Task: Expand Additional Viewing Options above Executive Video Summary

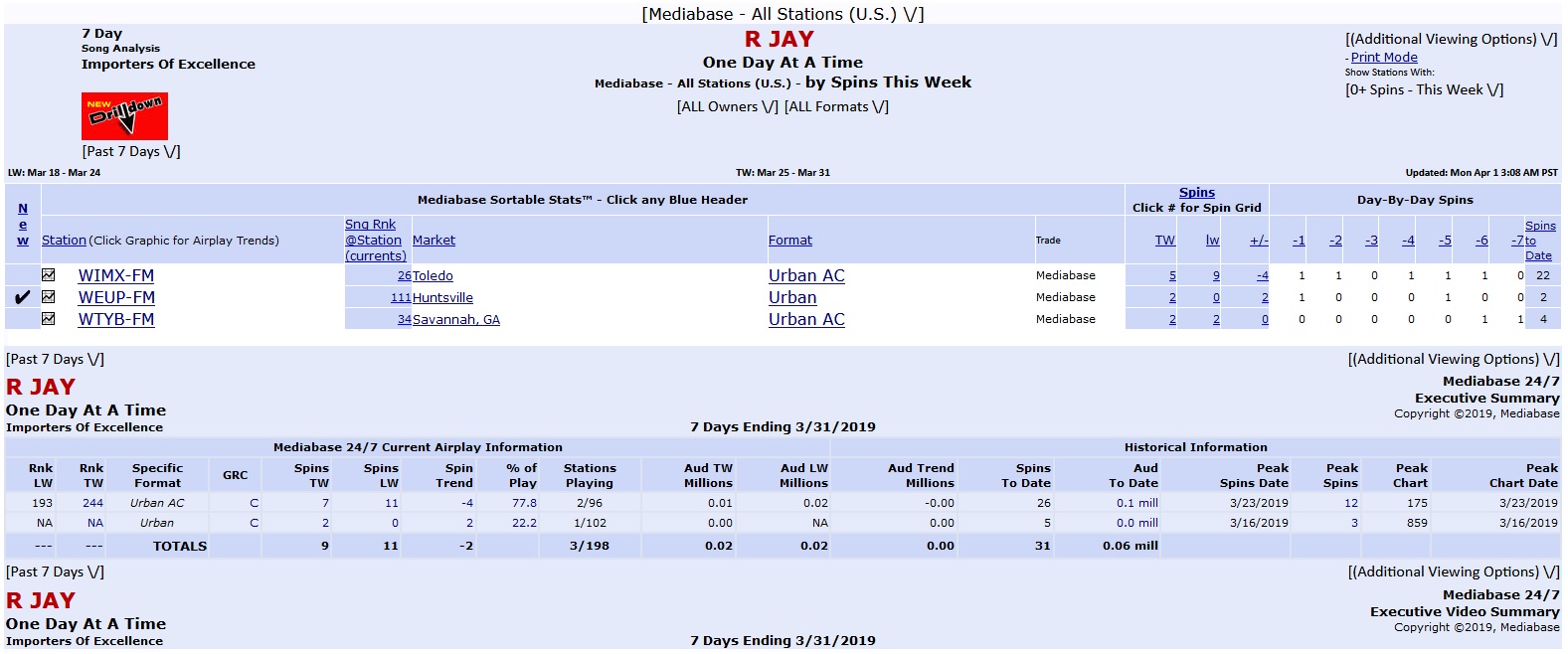Action: [1454, 572]
